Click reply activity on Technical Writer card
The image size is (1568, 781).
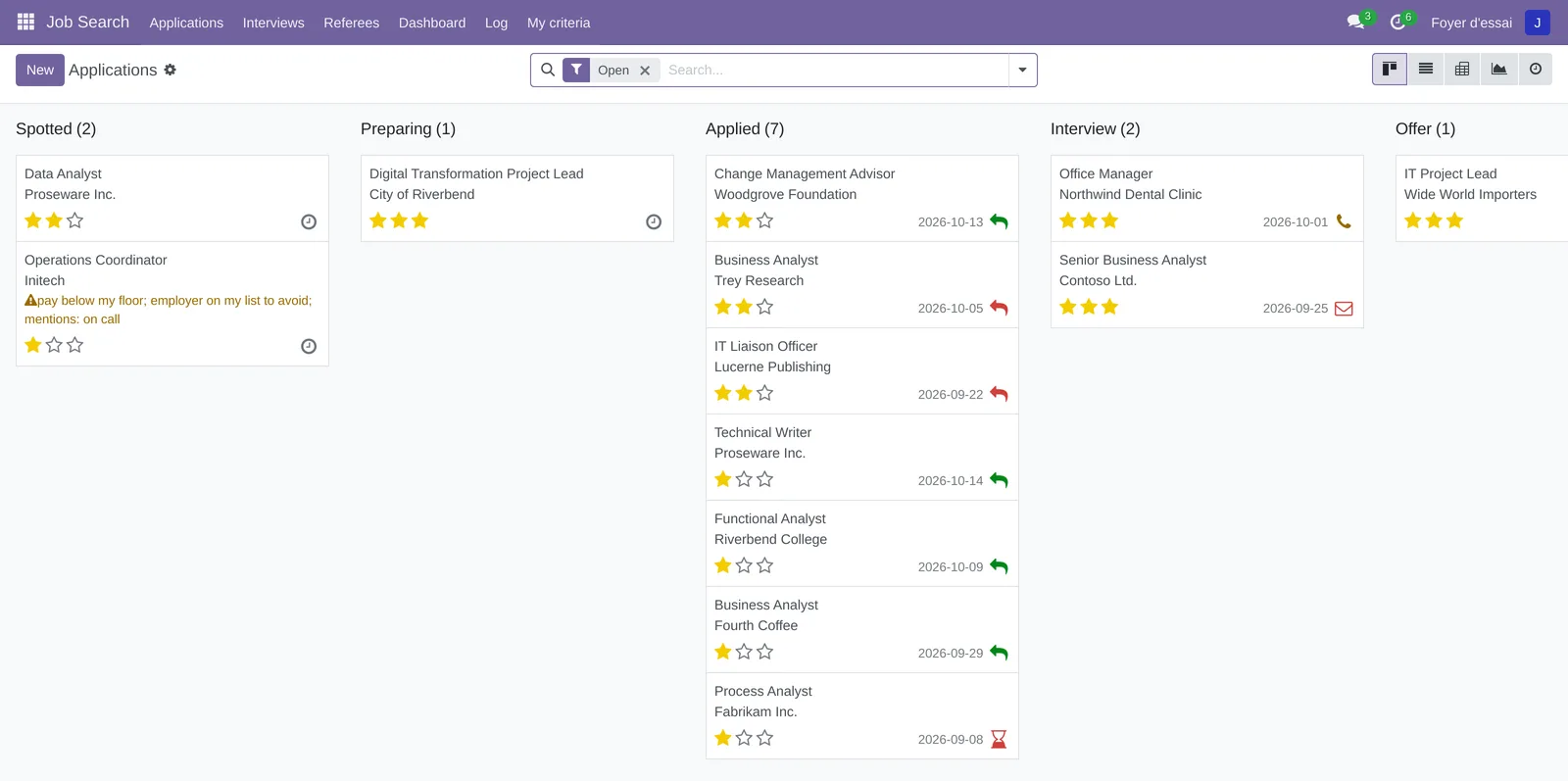pyautogui.click(x=999, y=480)
